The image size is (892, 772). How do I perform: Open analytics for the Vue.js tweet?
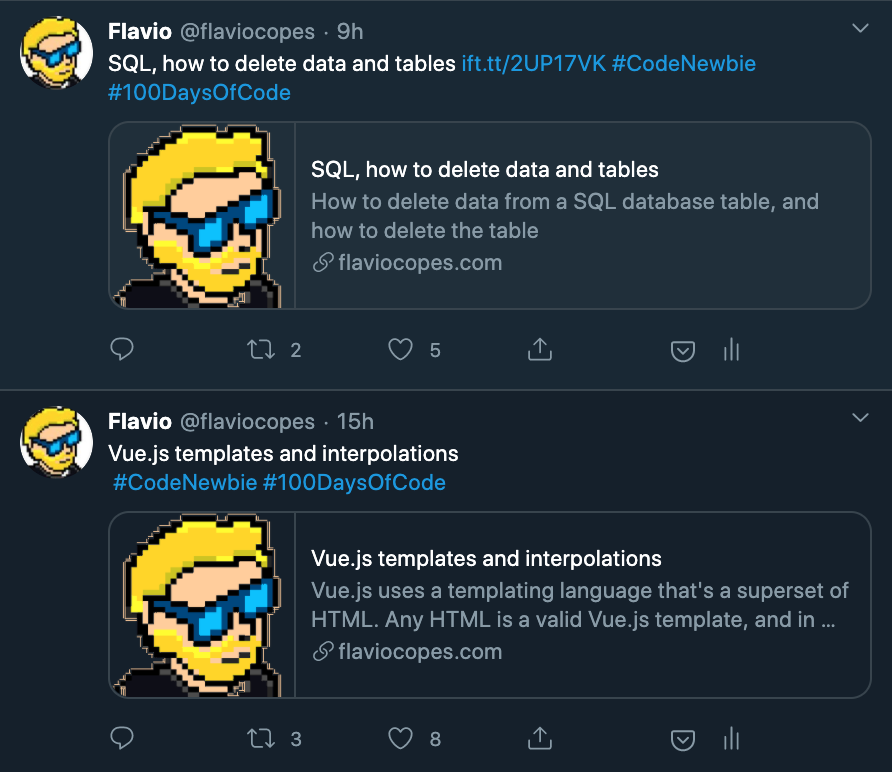click(x=731, y=738)
